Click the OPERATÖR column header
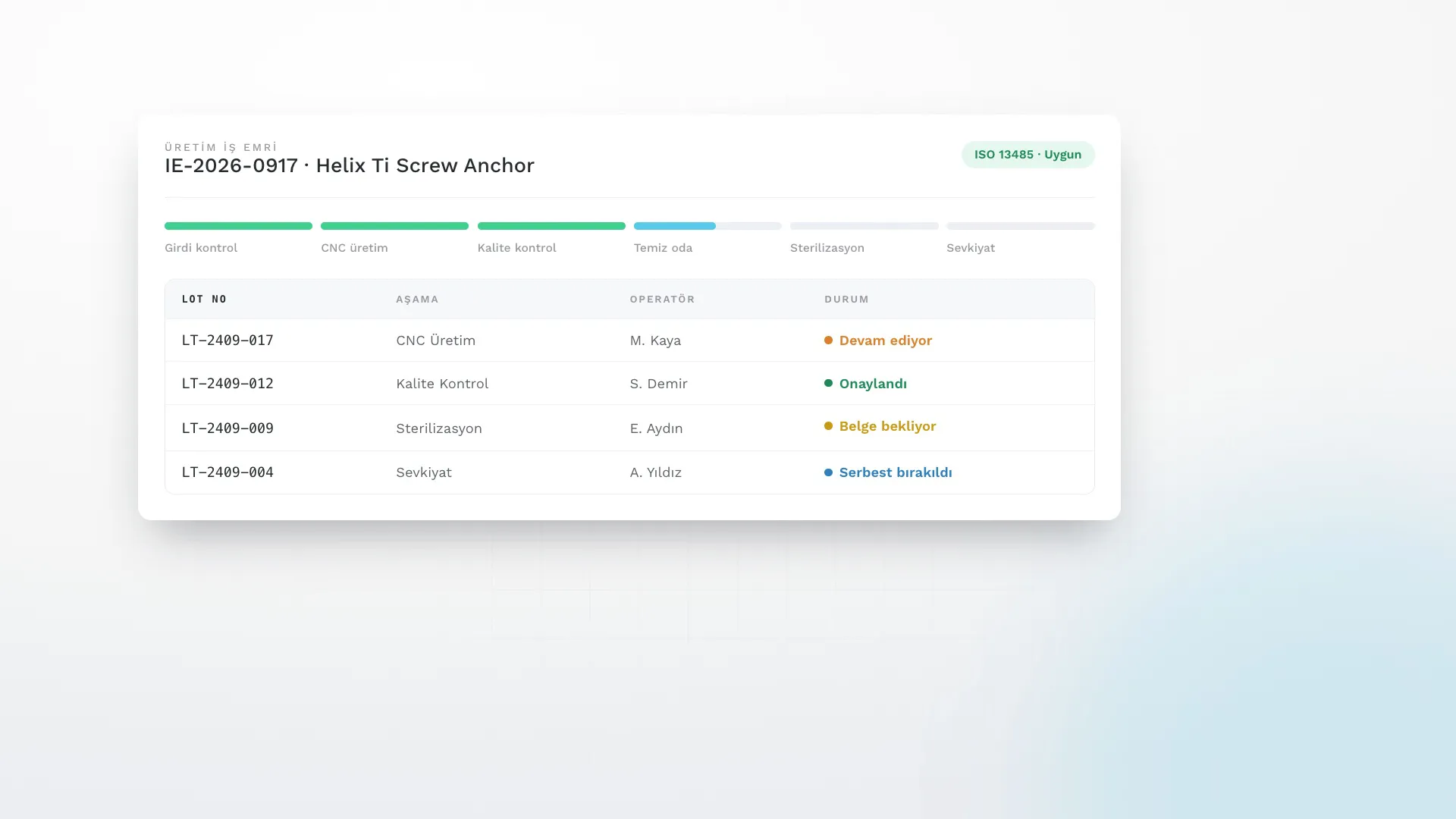 tap(662, 300)
